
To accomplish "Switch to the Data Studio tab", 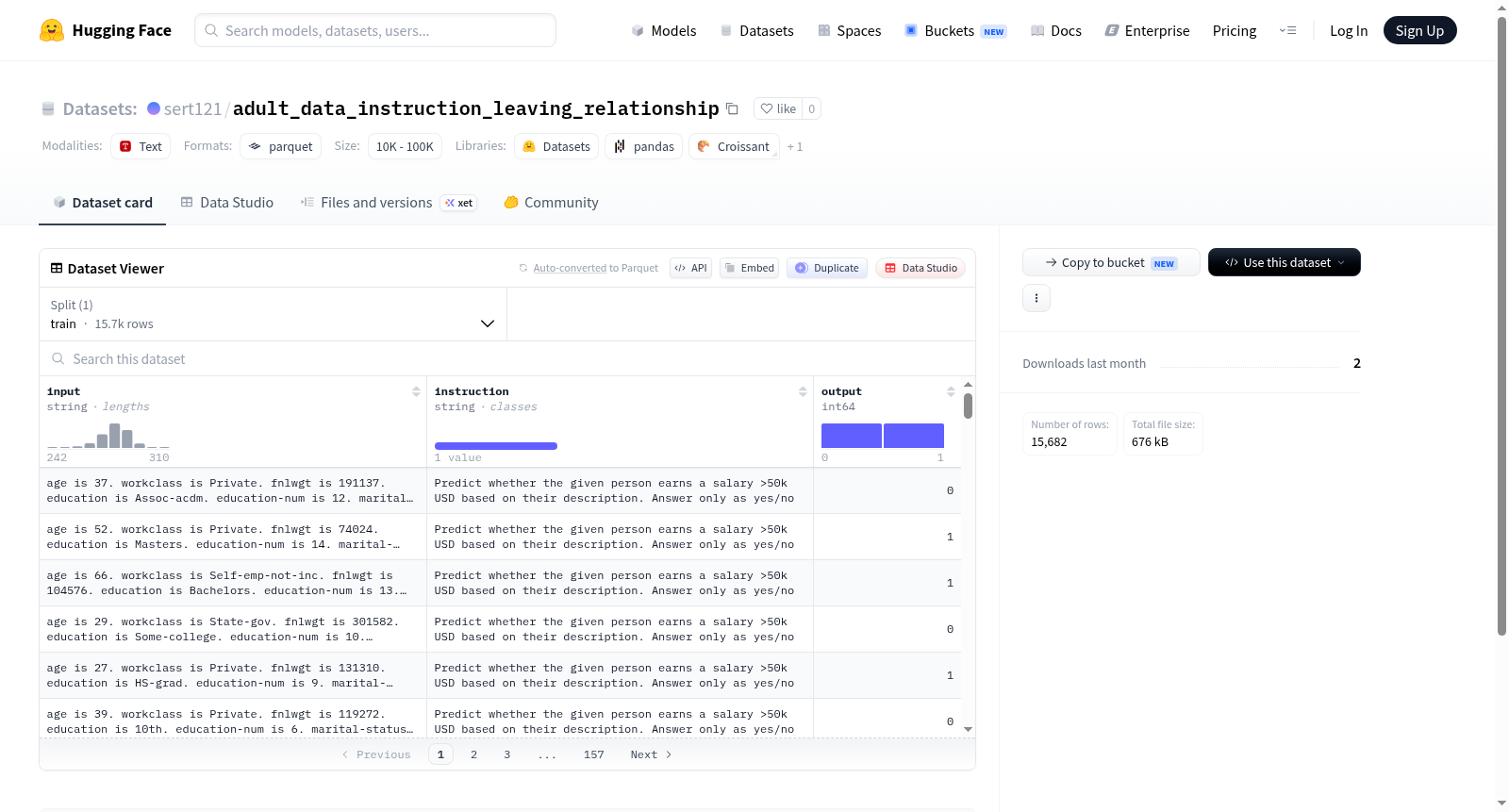I will pyautogui.click(x=227, y=202).
